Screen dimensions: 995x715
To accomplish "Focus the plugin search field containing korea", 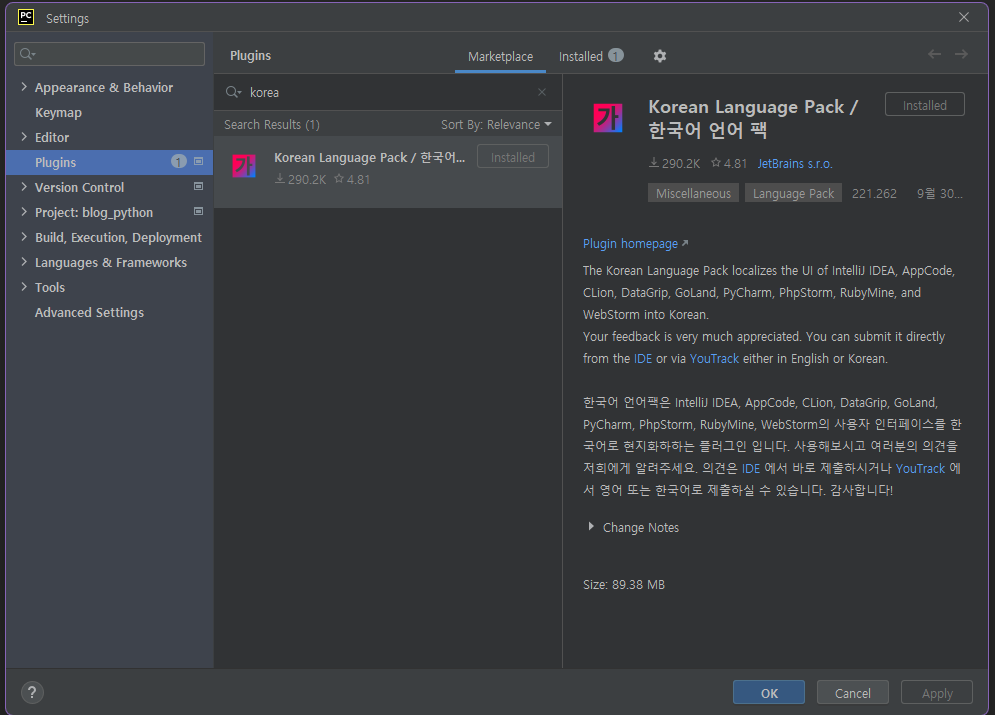I will pyautogui.click(x=387, y=92).
